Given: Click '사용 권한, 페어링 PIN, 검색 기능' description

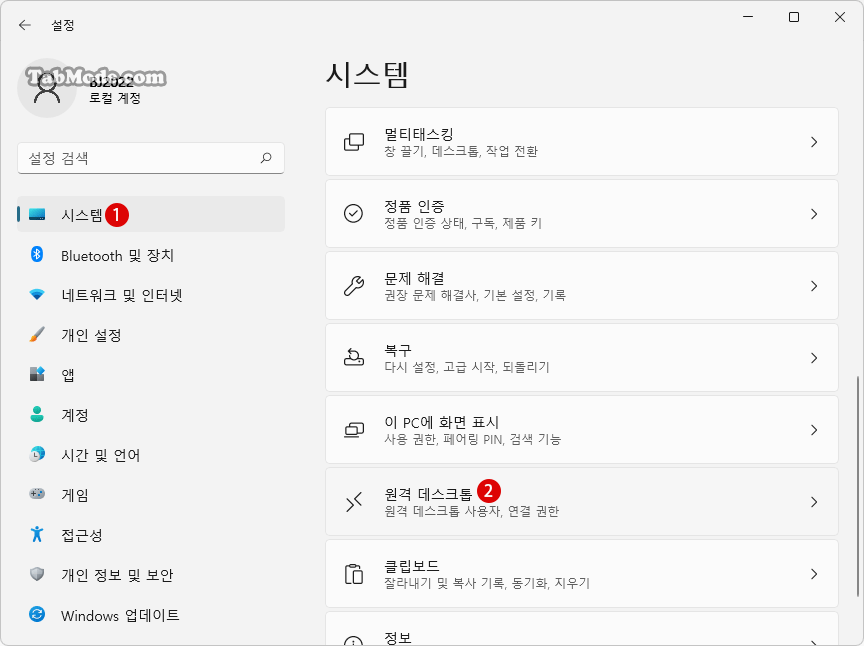Looking at the screenshot, I should [x=472, y=439].
